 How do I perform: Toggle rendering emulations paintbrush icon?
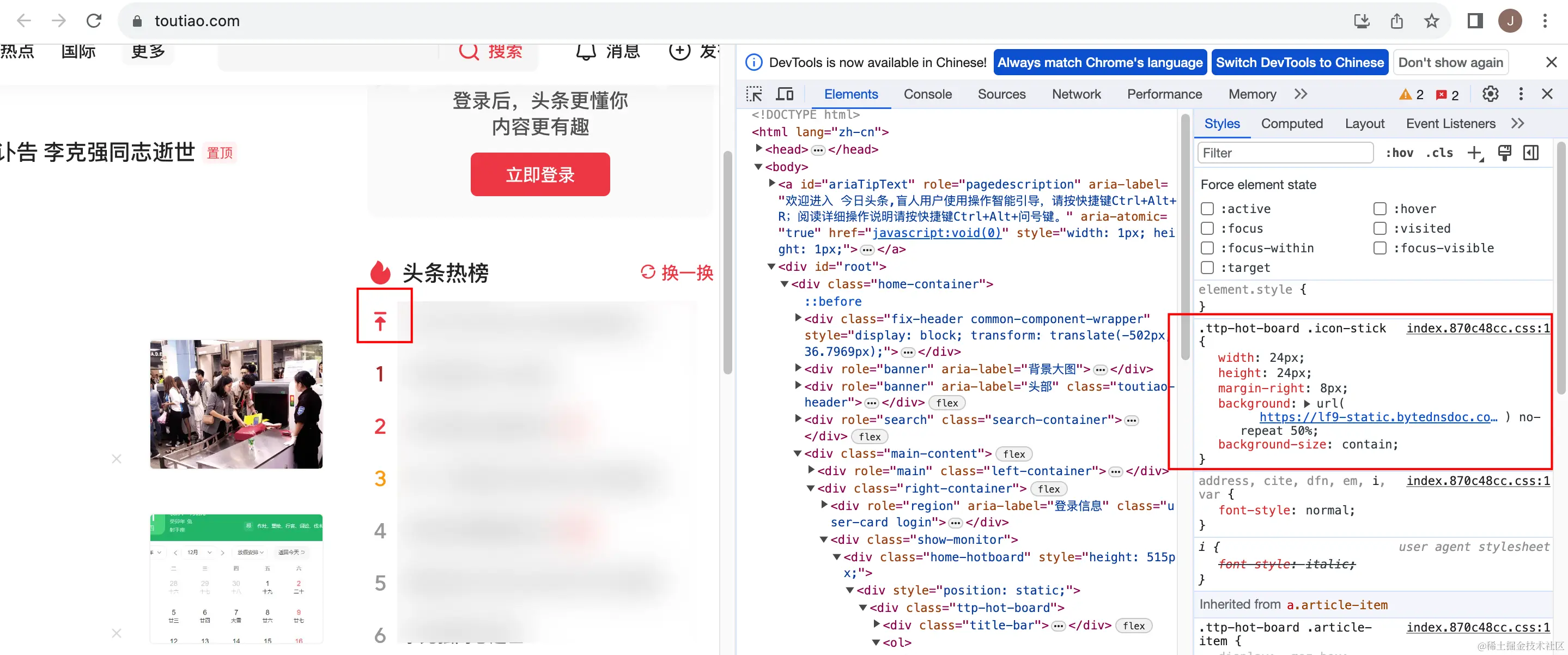coord(1504,153)
